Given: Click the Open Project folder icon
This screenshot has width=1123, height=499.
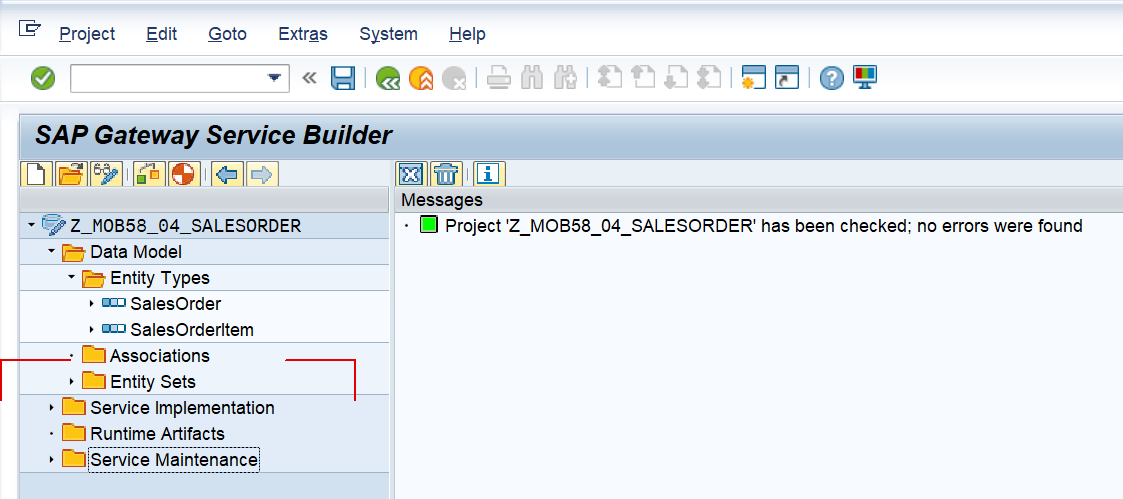Looking at the screenshot, I should (72, 174).
